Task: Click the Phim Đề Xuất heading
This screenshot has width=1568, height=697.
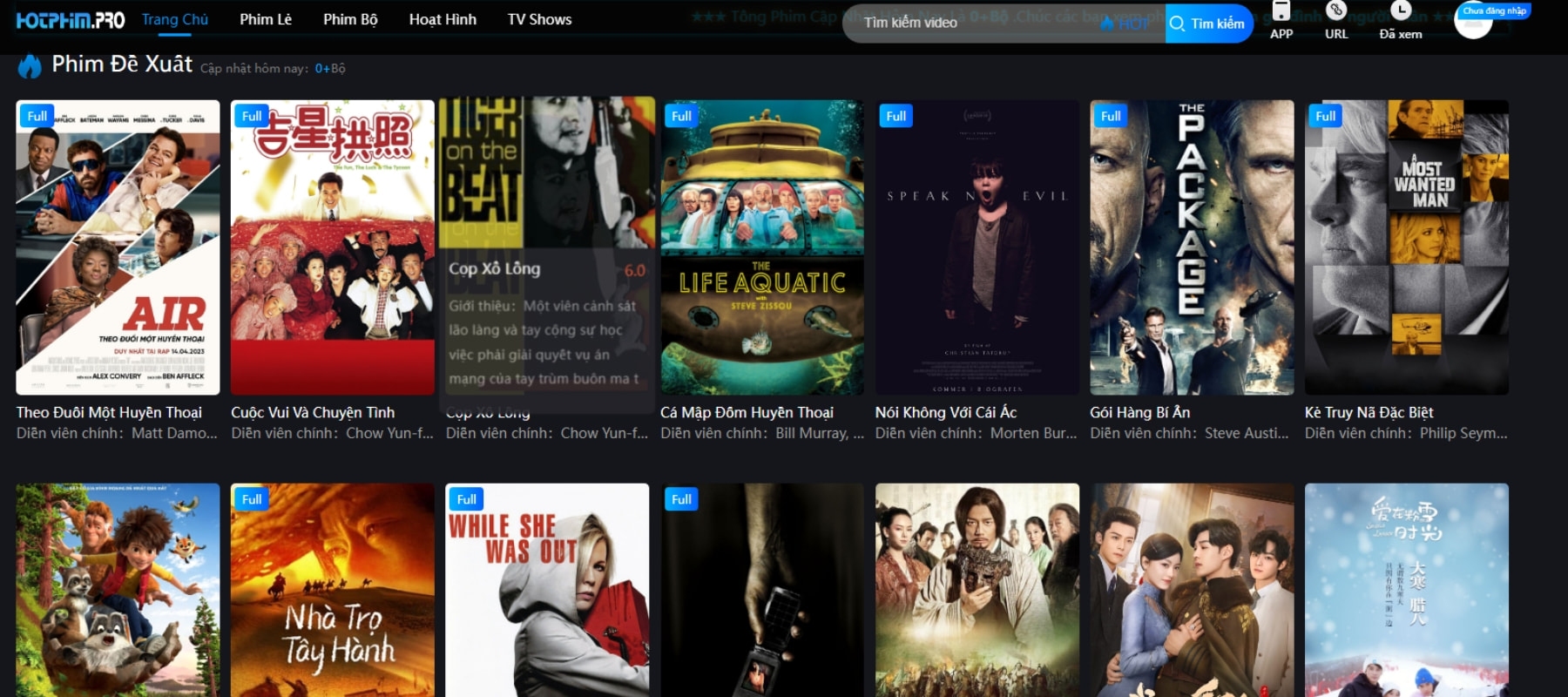Action: (122, 64)
